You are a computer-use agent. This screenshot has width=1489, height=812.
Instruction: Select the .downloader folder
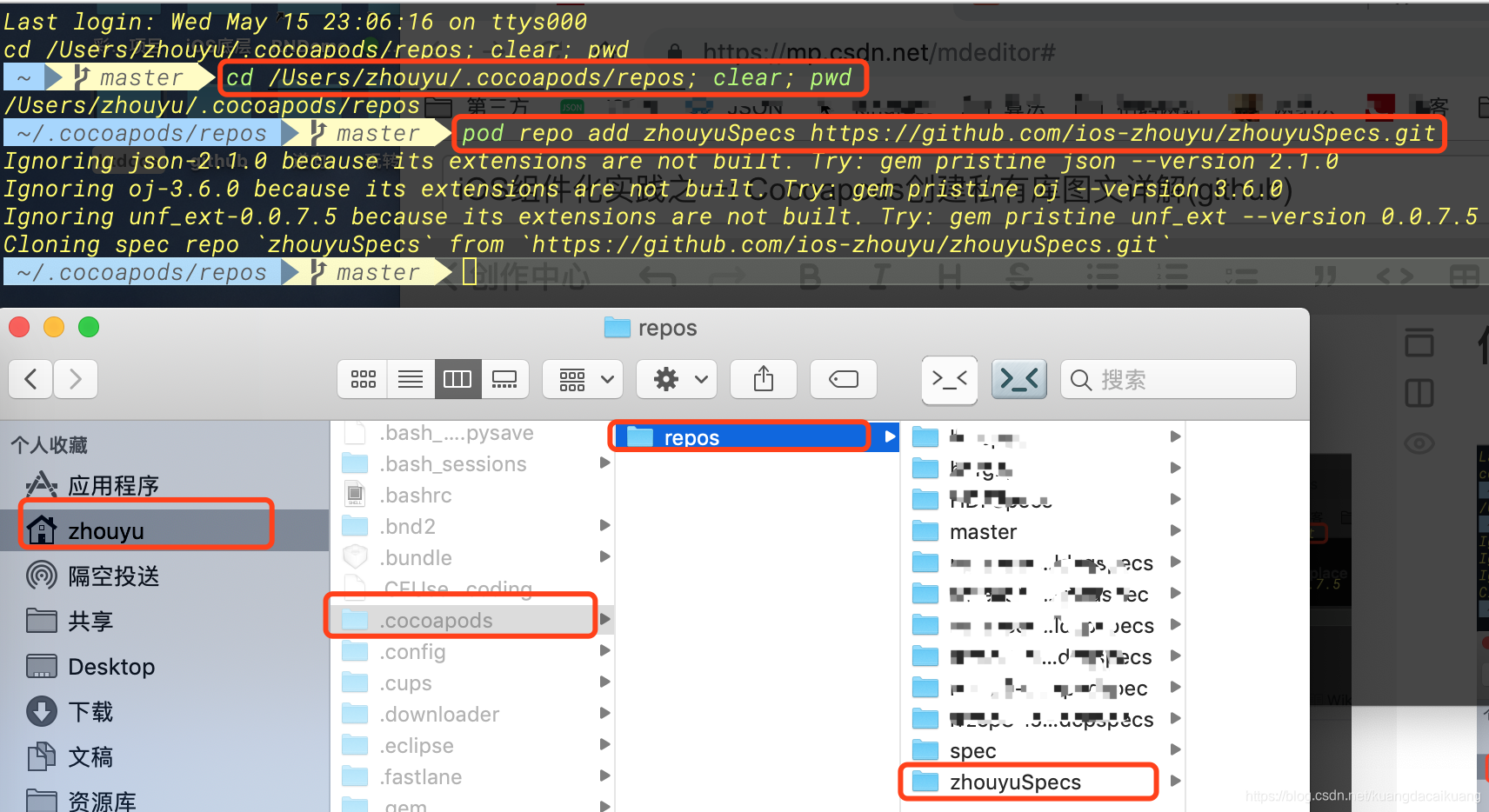pyautogui.click(x=472, y=715)
